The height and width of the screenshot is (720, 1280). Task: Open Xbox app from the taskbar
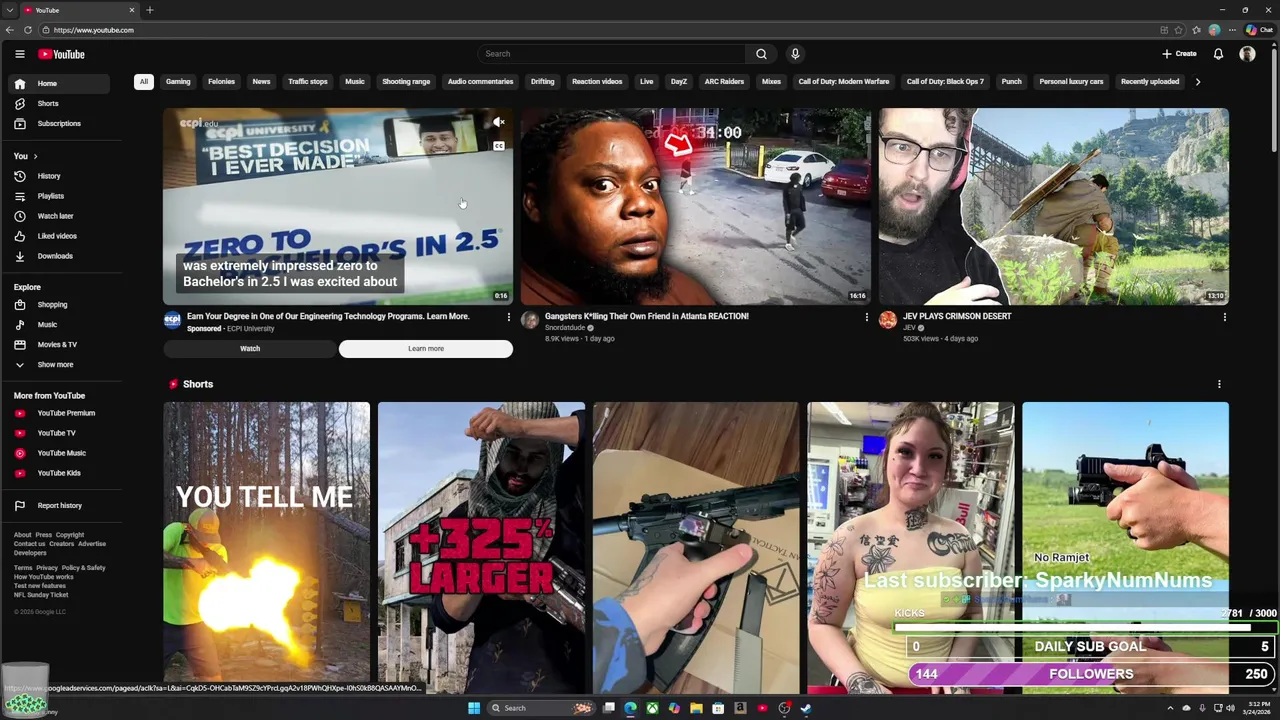tap(652, 708)
